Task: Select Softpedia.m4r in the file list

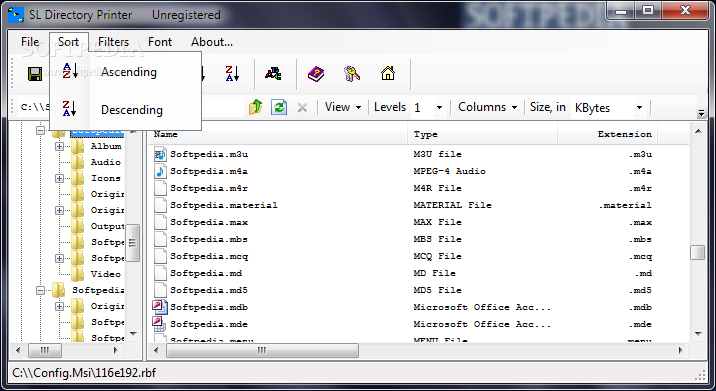Action: [209, 188]
